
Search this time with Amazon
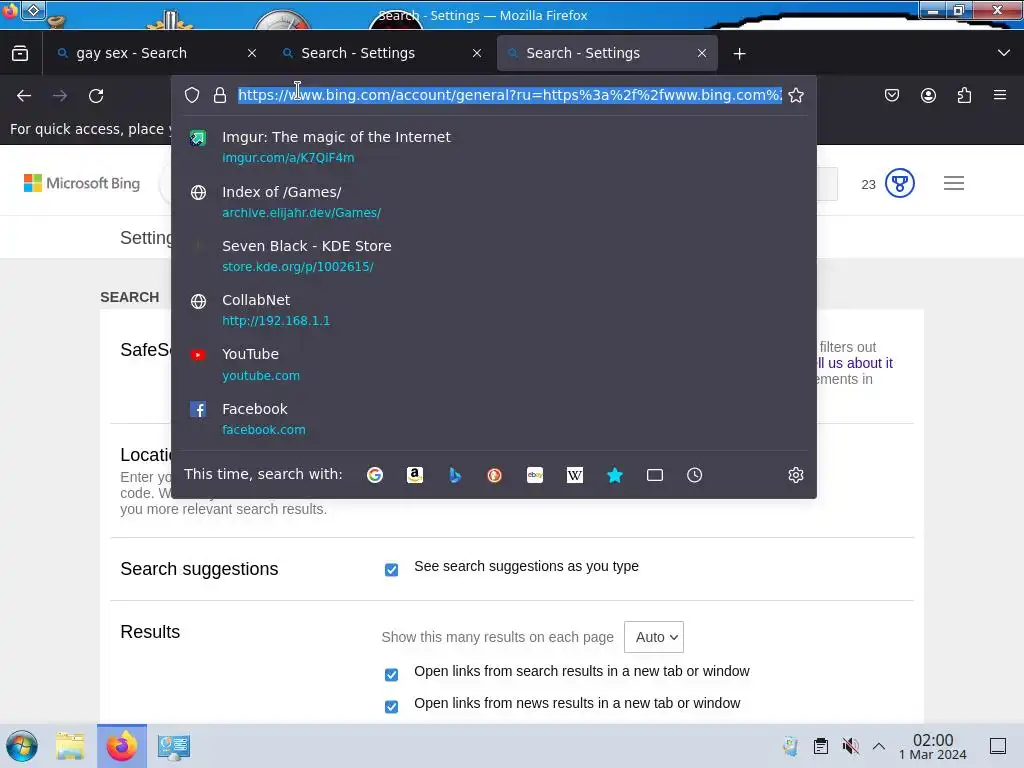[x=415, y=475]
